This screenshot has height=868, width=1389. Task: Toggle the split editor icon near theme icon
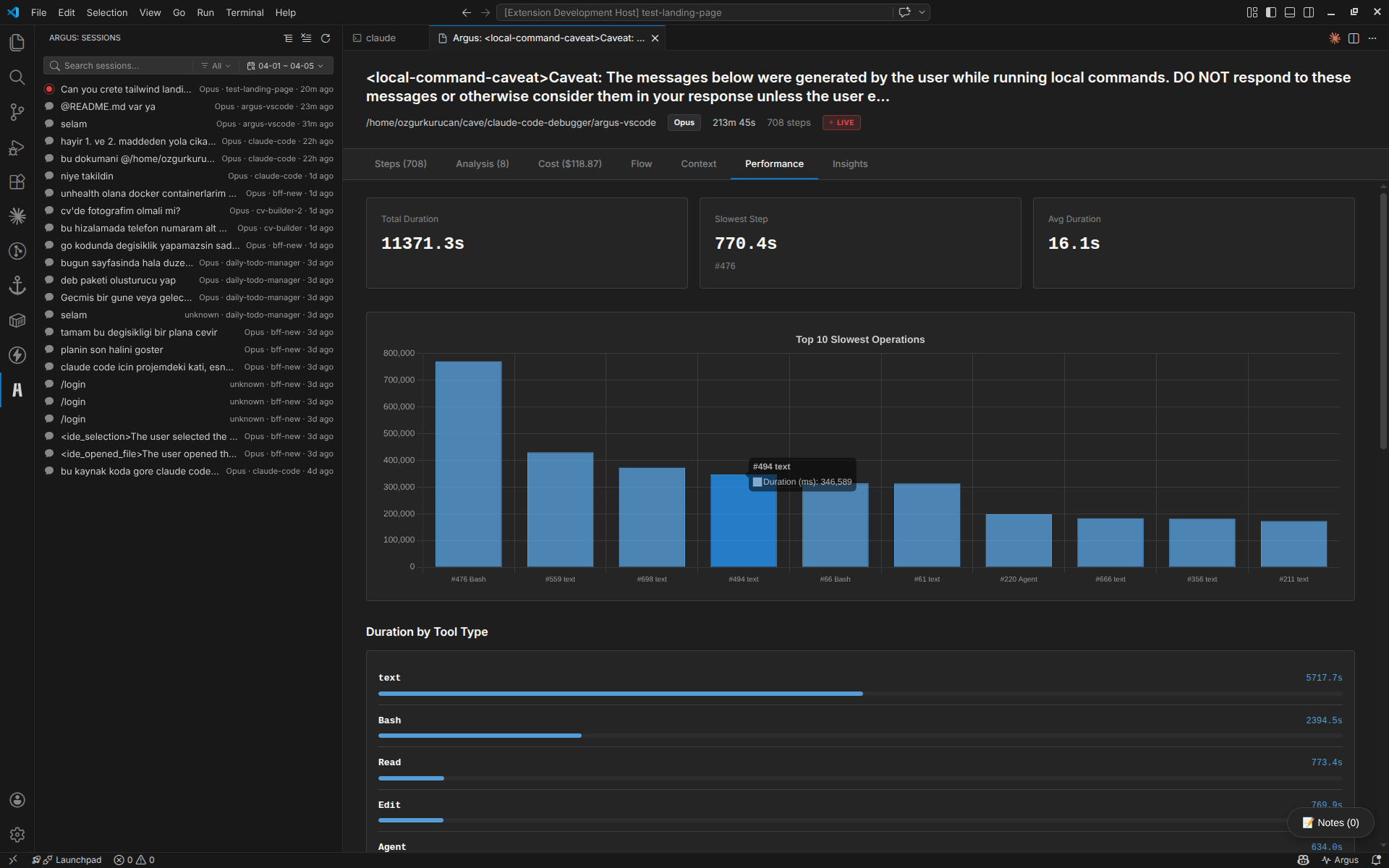click(1354, 38)
